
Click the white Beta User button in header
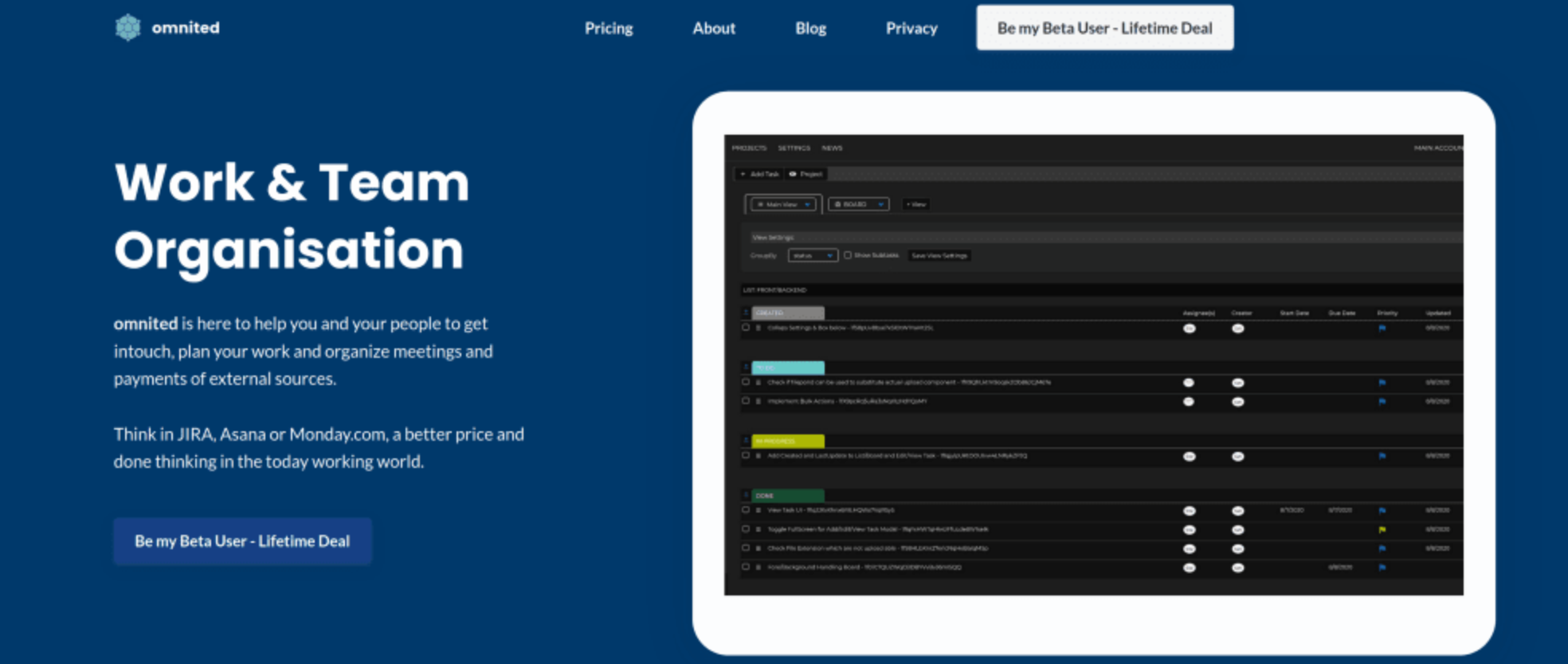[x=1104, y=28]
